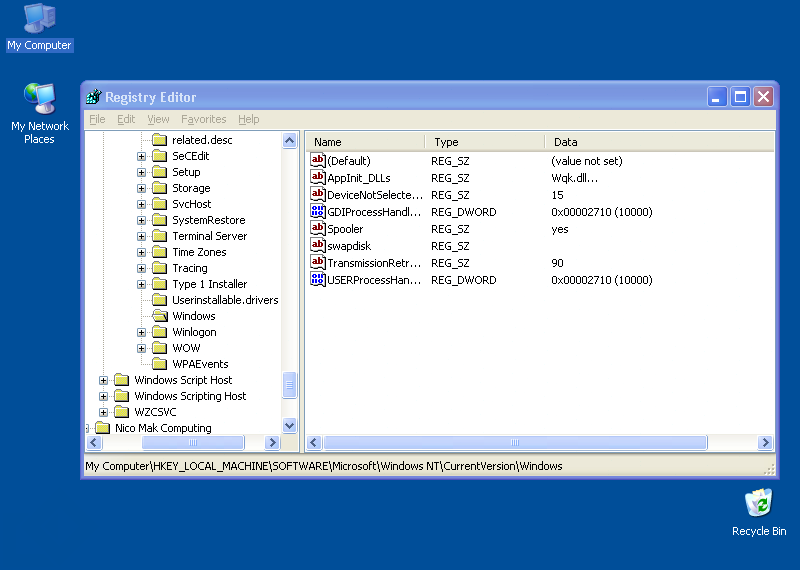Minimize the Registry Editor window

716,96
